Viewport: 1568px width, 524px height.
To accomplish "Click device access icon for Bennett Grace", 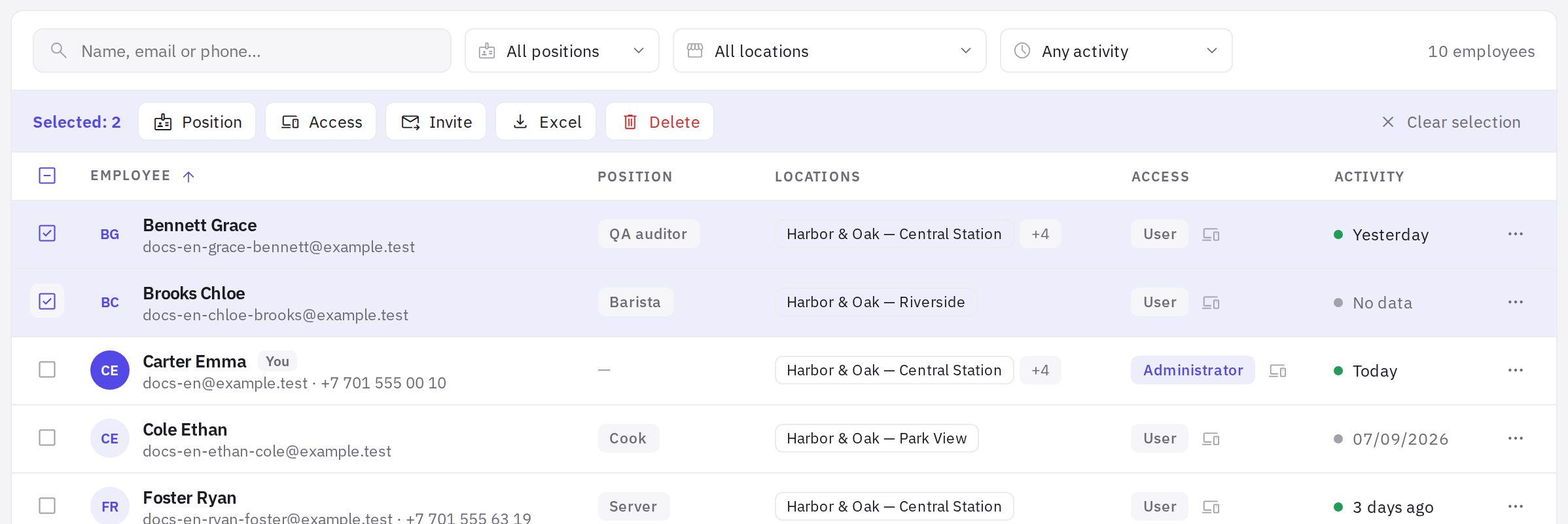I will [x=1211, y=234].
